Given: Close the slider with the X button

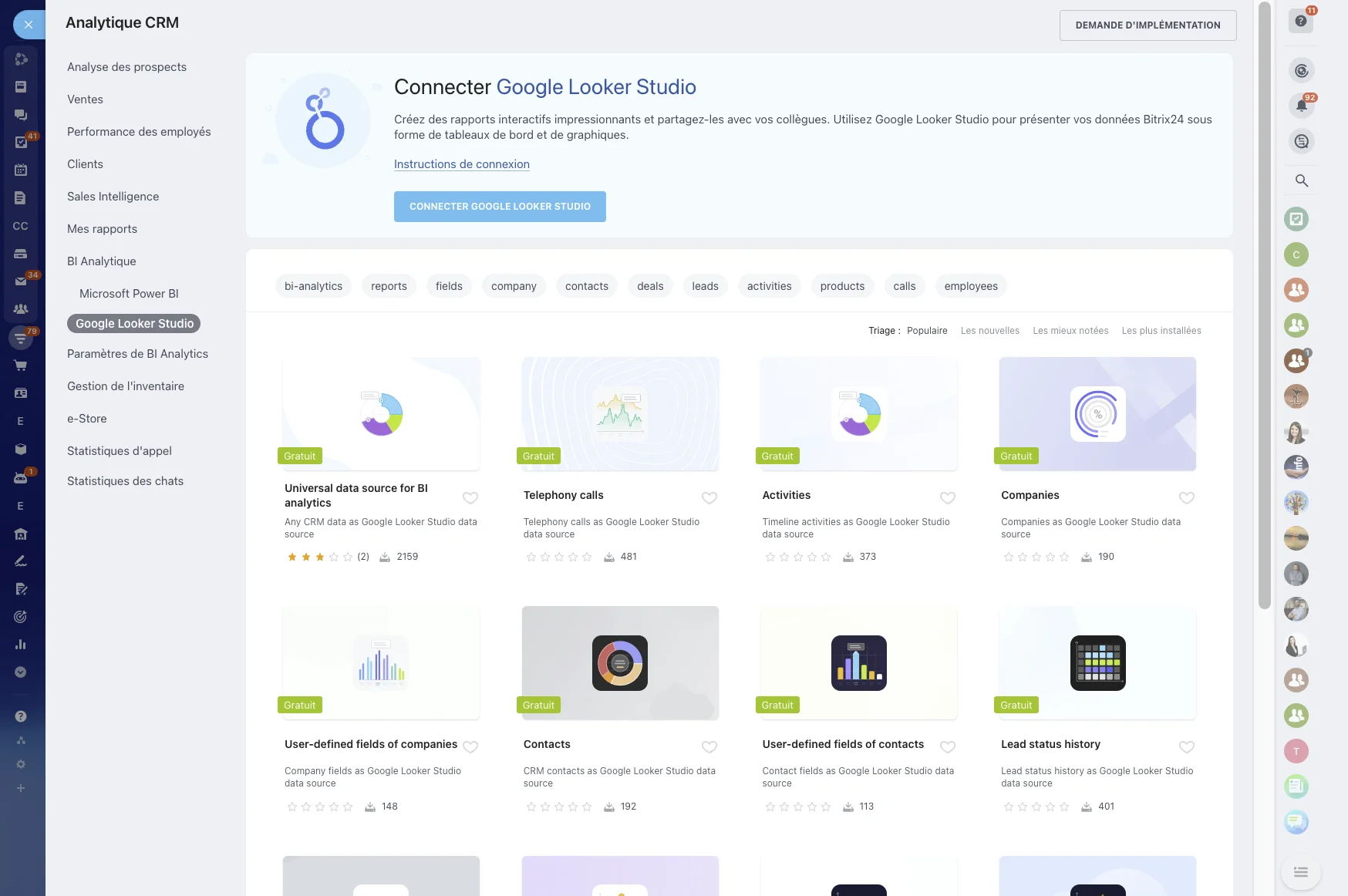Looking at the screenshot, I should pyautogui.click(x=29, y=25).
